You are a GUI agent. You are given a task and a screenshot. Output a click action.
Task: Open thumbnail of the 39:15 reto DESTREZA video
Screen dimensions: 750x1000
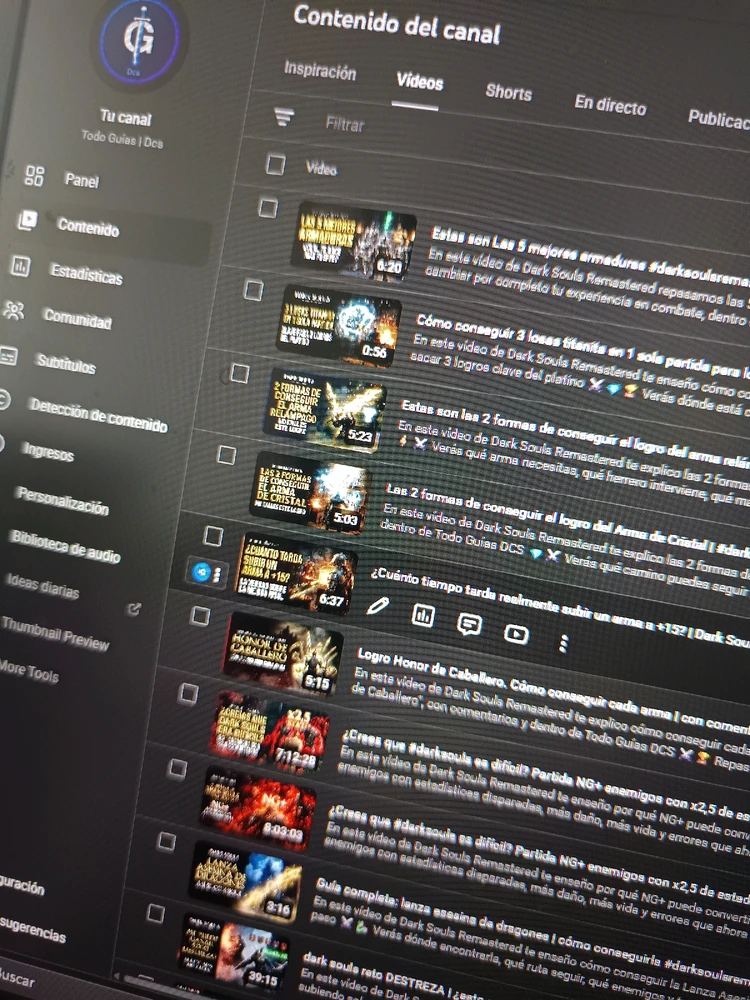click(x=233, y=952)
